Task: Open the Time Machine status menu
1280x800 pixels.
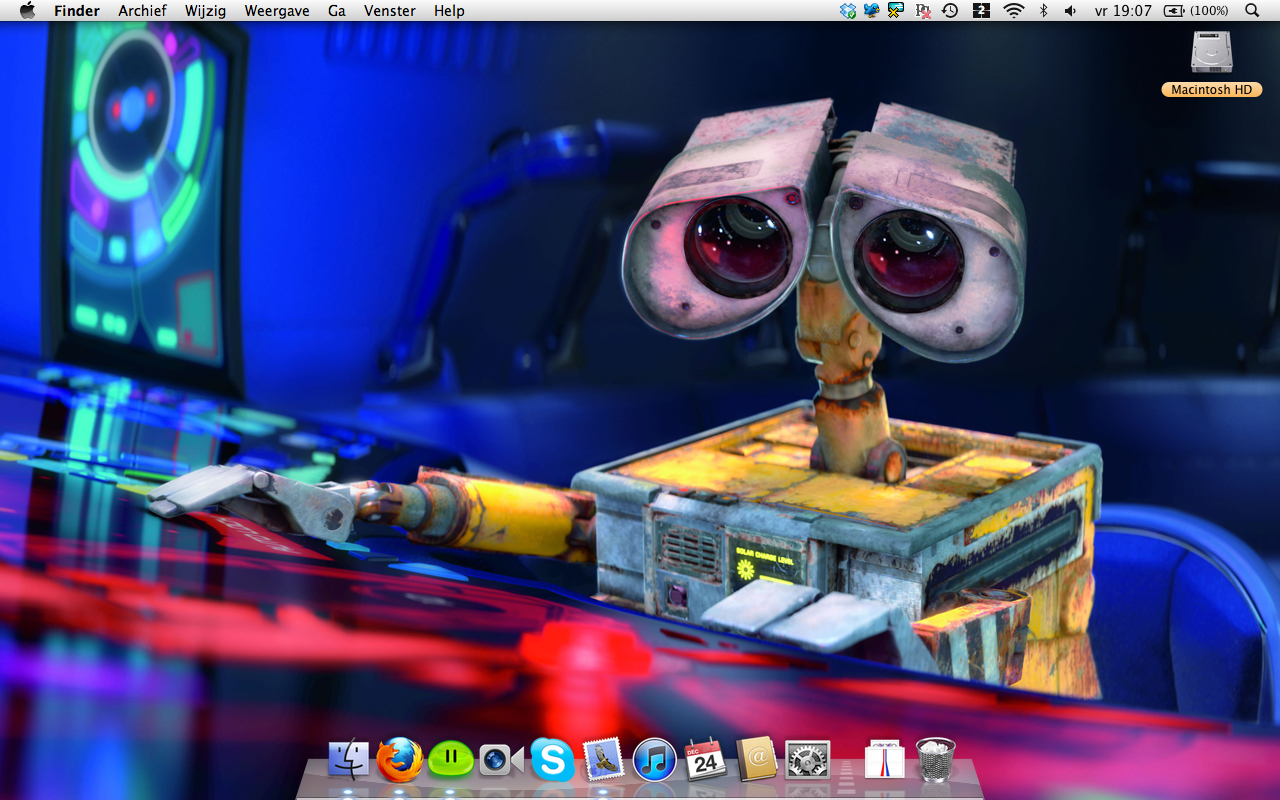Action: [950, 11]
